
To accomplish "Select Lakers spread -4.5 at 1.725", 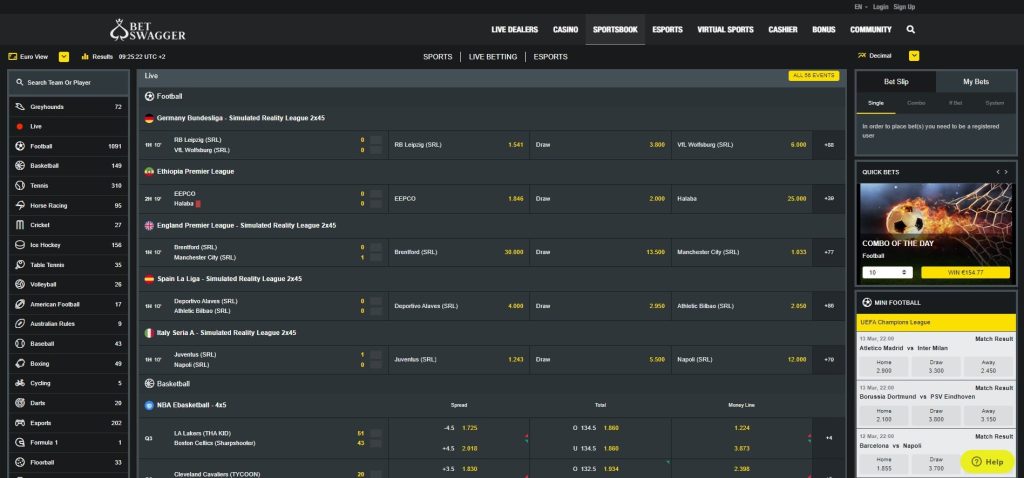I will [x=459, y=428].
